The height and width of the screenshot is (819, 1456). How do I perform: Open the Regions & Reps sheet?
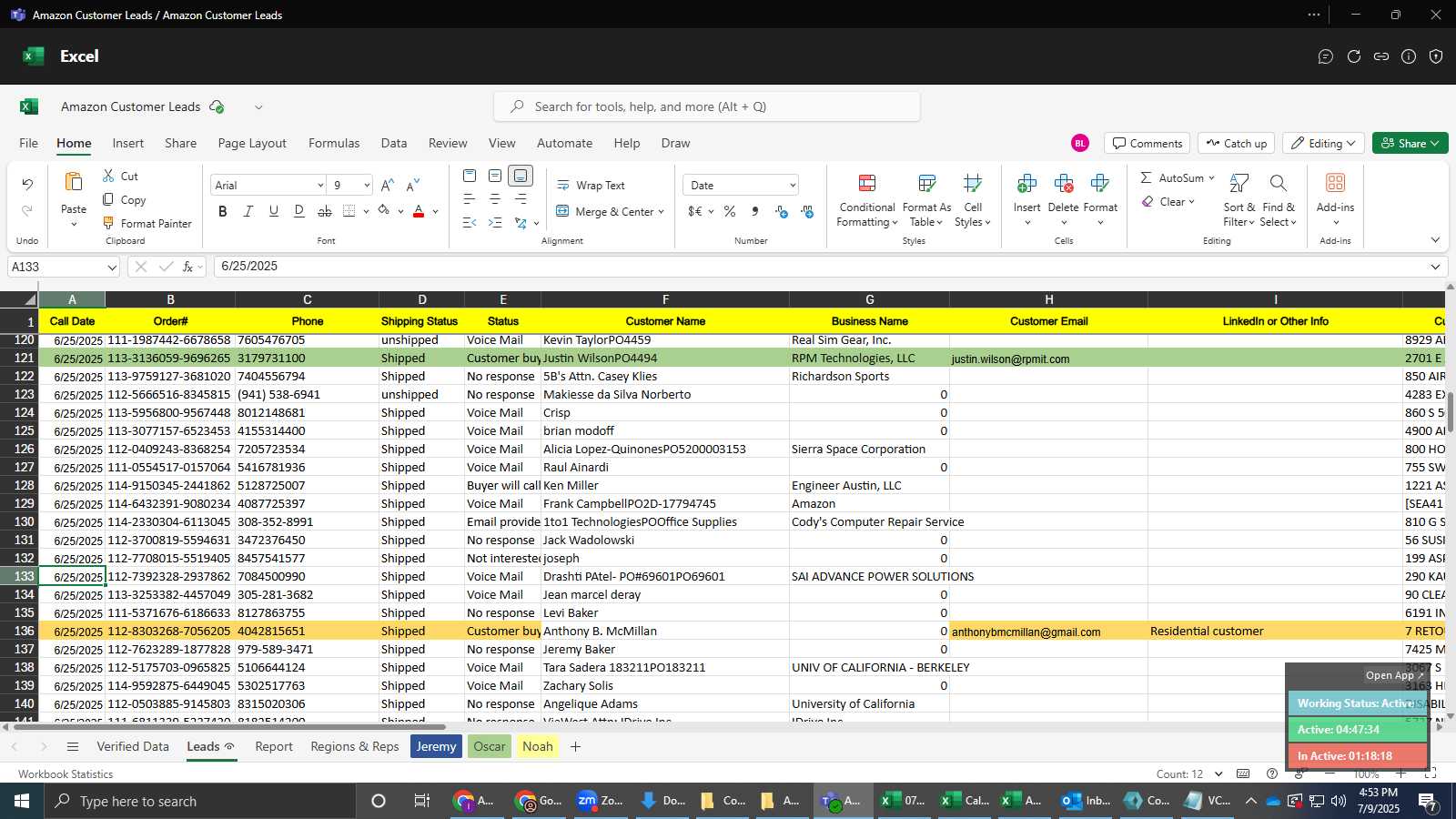[x=355, y=746]
